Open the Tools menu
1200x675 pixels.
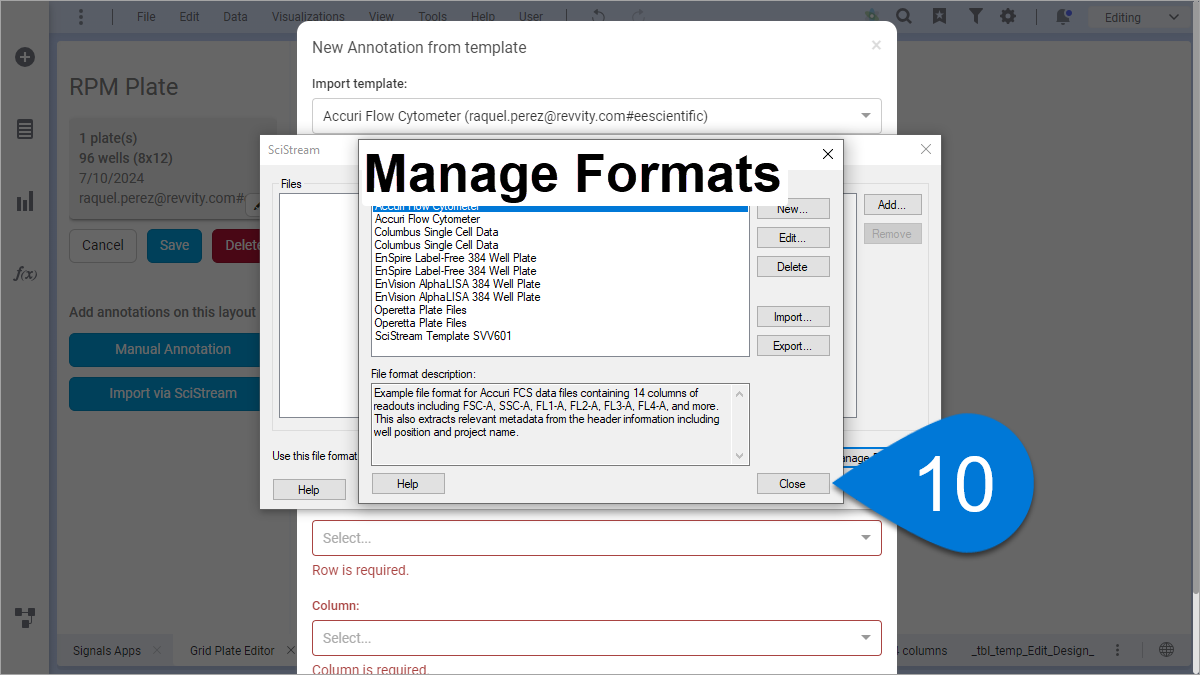[433, 17]
